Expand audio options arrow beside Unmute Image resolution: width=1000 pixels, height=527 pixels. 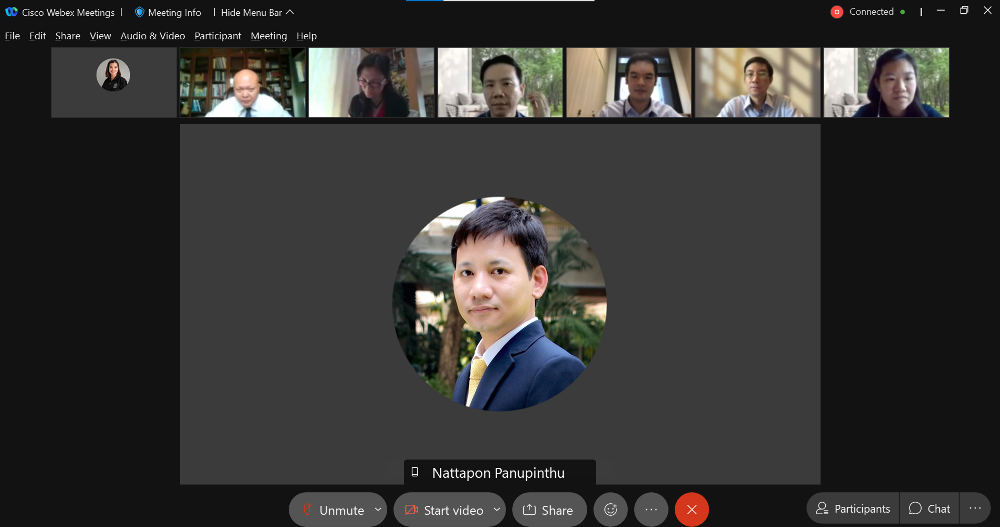pos(378,510)
